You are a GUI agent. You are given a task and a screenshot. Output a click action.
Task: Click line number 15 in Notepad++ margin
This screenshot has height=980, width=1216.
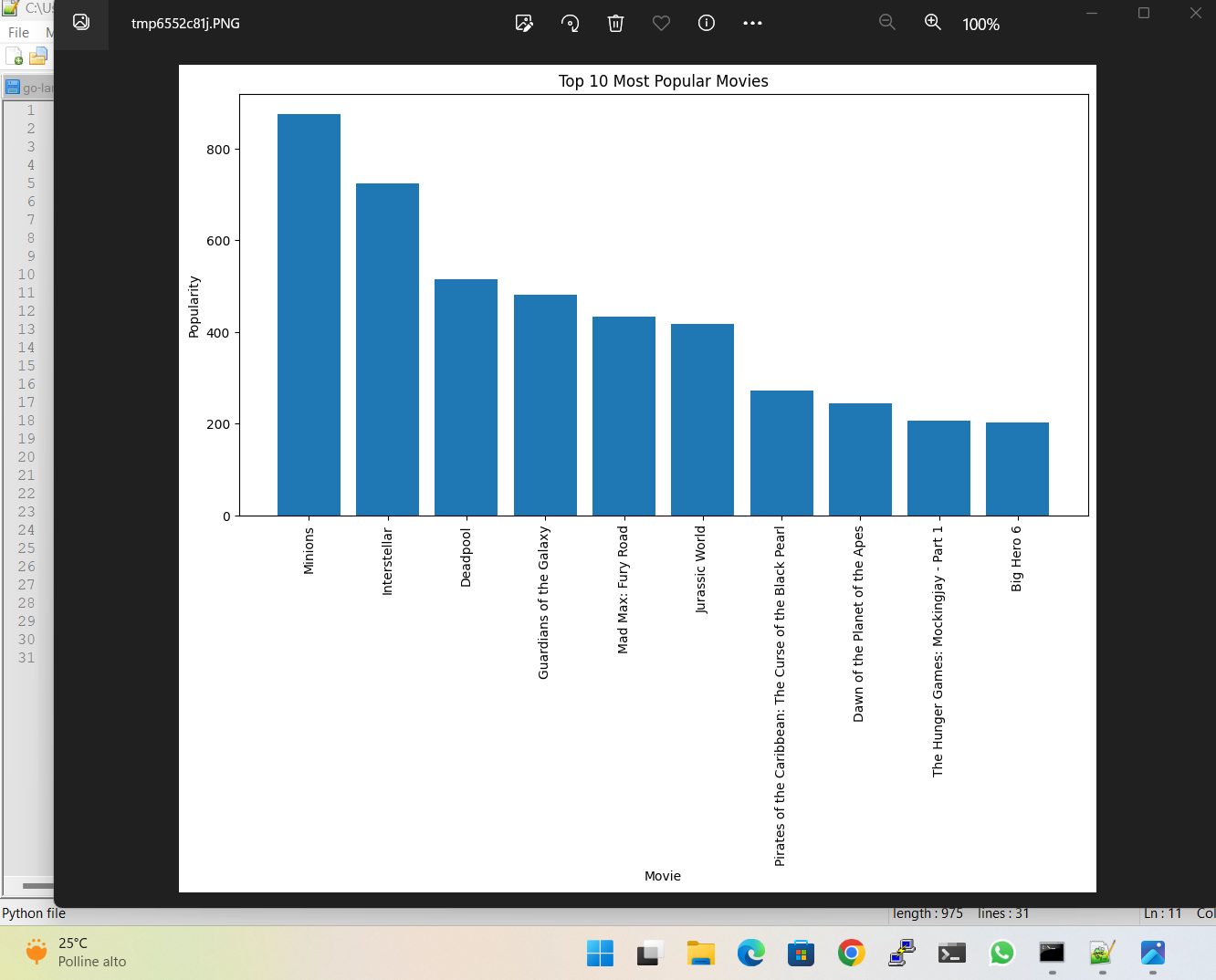point(26,365)
